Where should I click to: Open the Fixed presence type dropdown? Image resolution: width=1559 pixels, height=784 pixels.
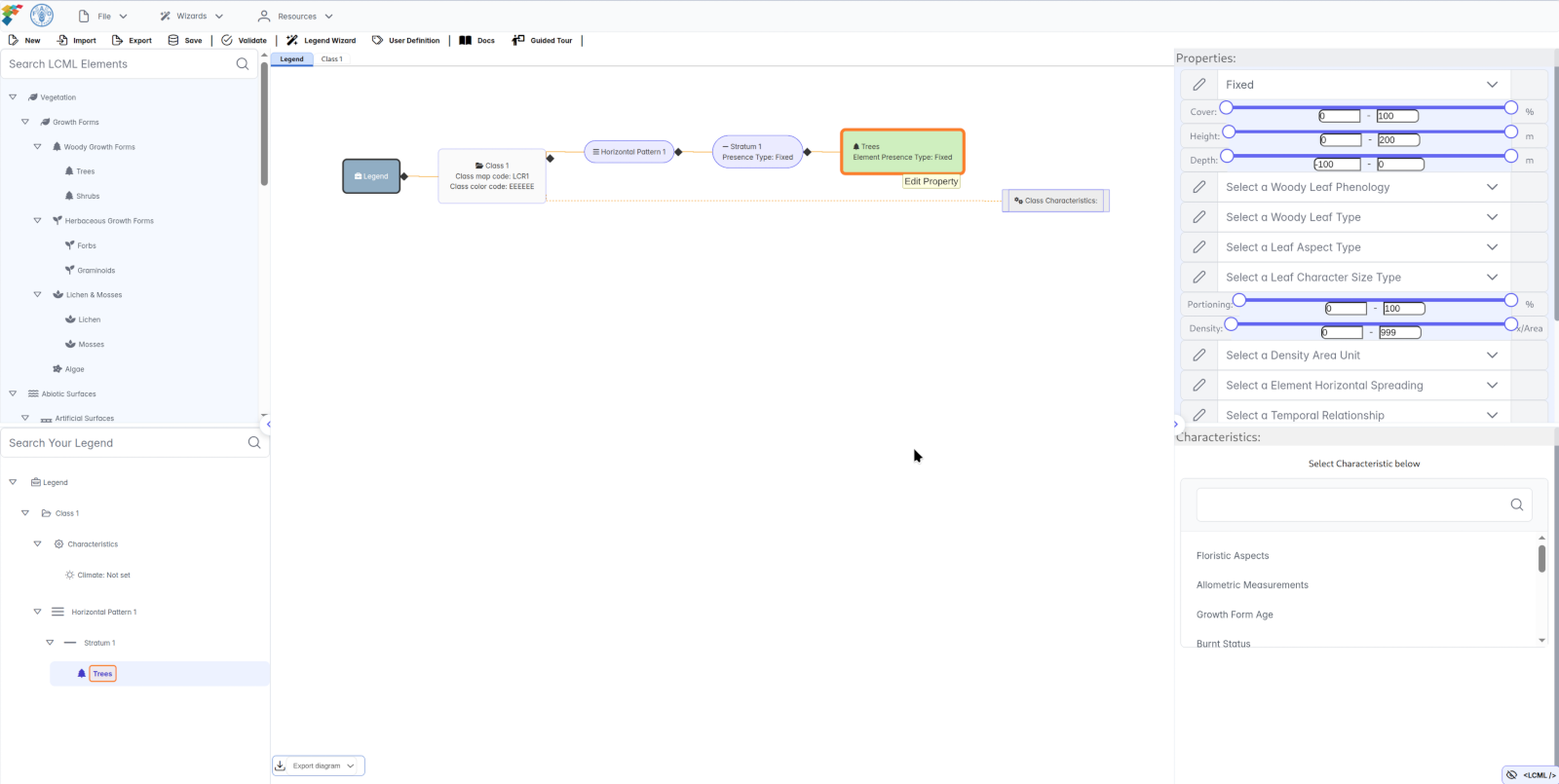1363,85
